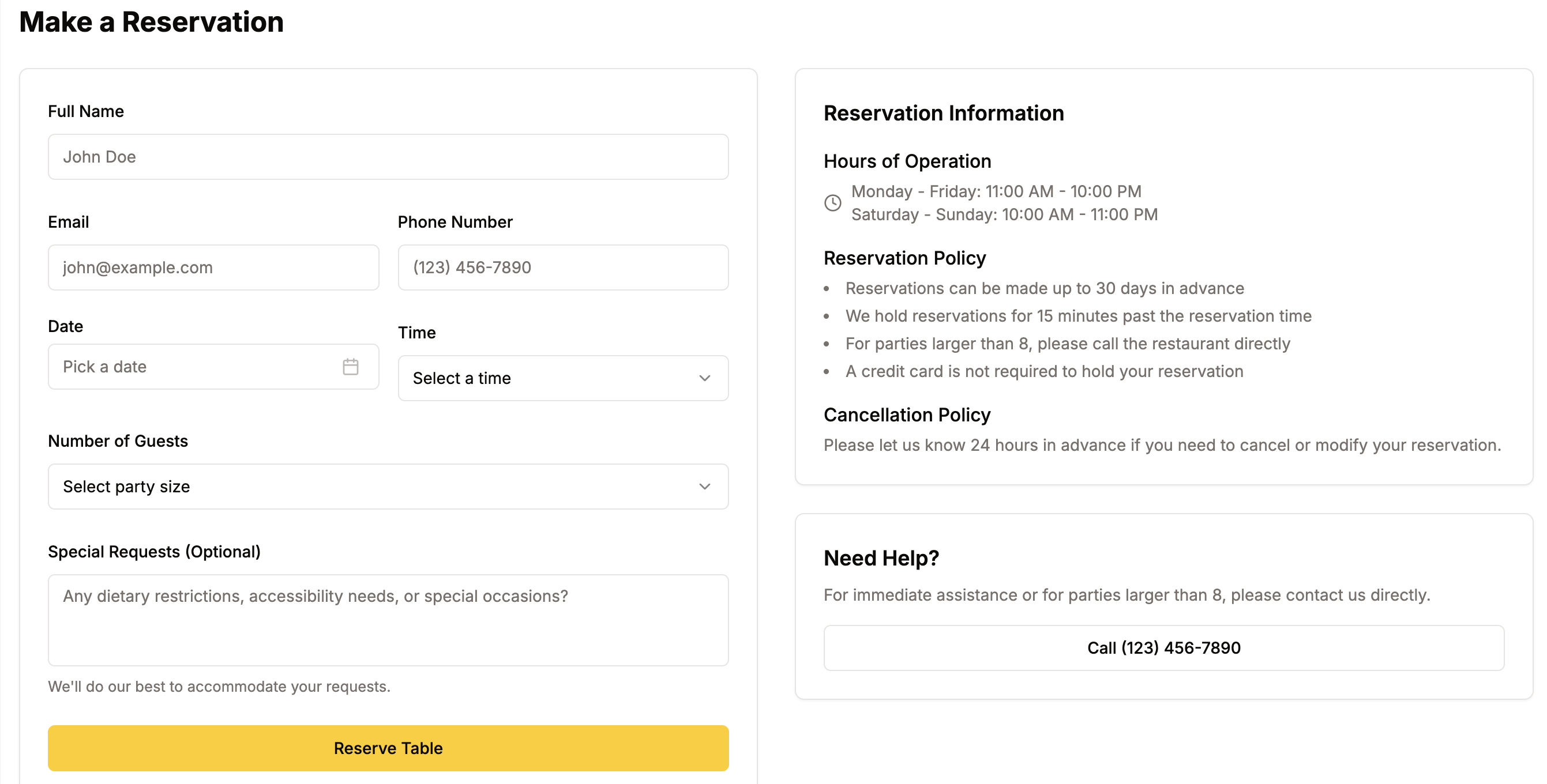Viewport: 1547px width, 784px height.
Task: Click the parties larger than 8 policy line
Action: point(1067,344)
